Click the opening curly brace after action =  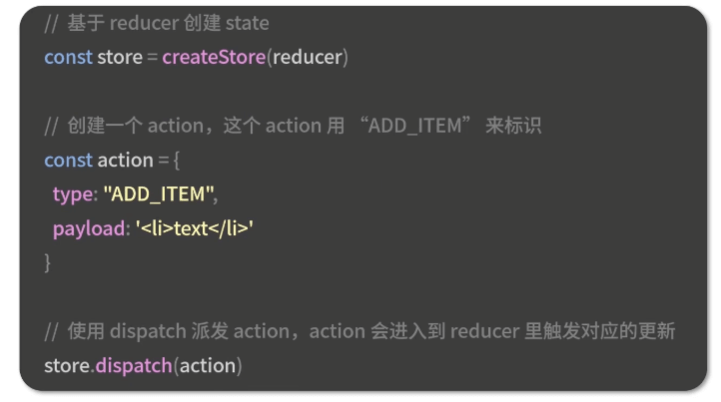click(177, 161)
